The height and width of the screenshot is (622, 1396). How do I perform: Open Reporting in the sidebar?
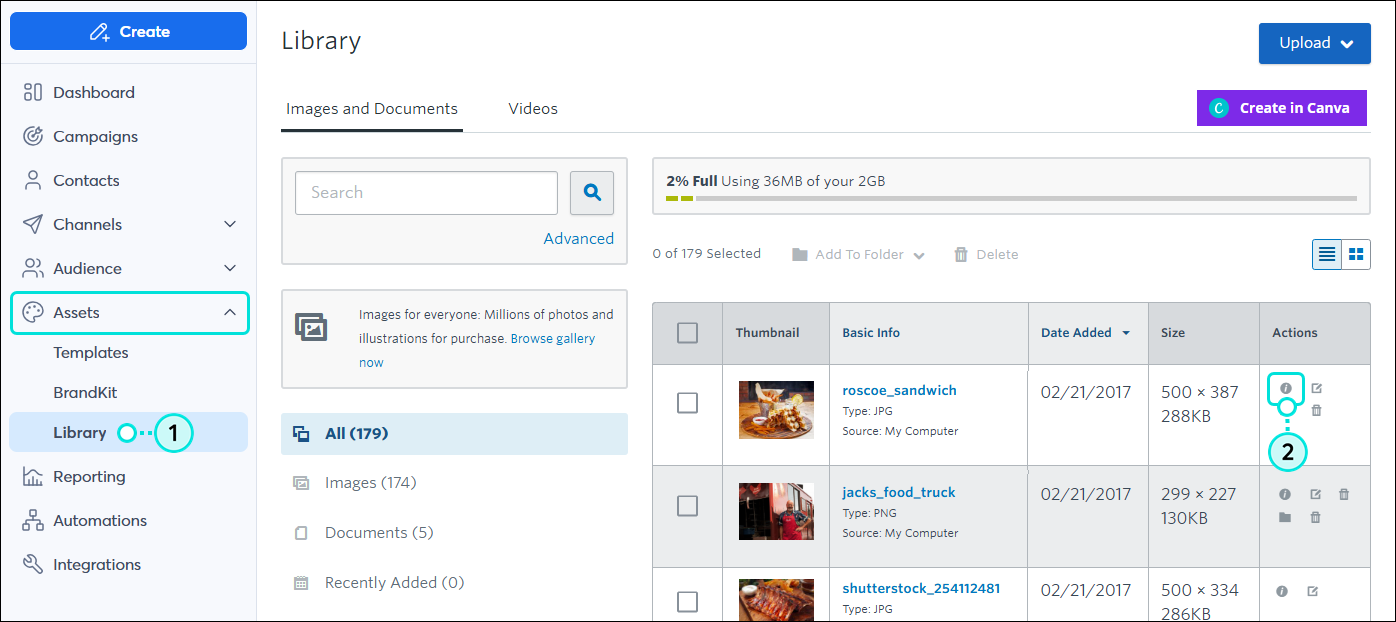89,477
